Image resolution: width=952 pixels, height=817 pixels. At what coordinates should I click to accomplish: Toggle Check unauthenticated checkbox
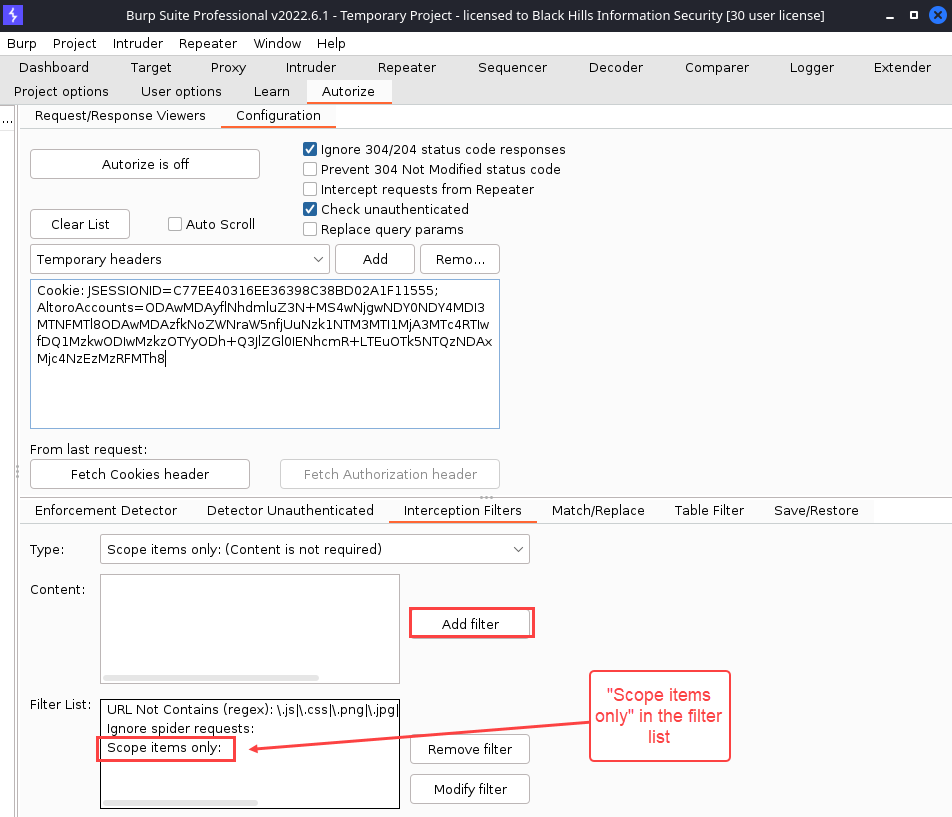click(x=310, y=209)
